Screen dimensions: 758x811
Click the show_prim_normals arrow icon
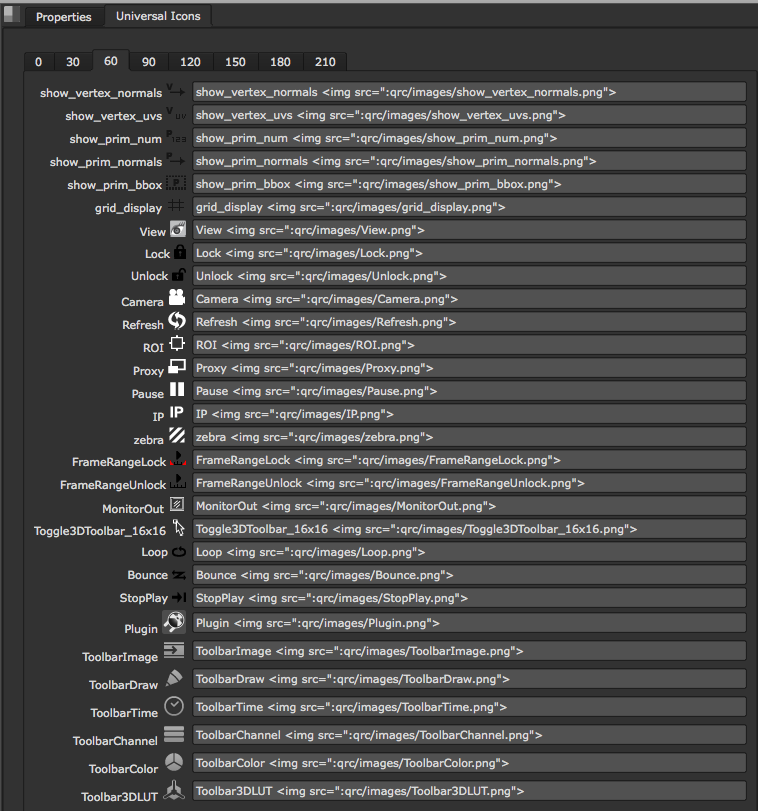click(x=175, y=159)
